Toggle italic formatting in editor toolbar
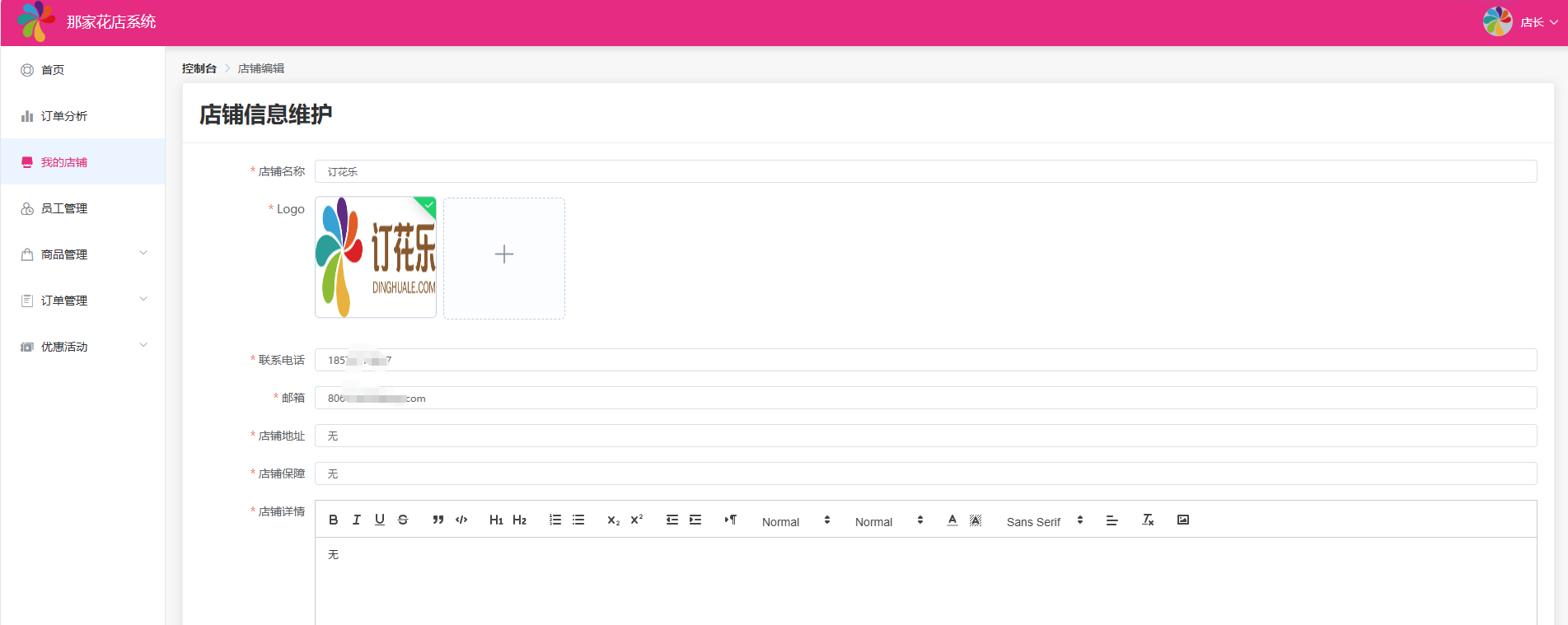Image resolution: width=1568 pixels, height=625 pixels. pos(357,520)
